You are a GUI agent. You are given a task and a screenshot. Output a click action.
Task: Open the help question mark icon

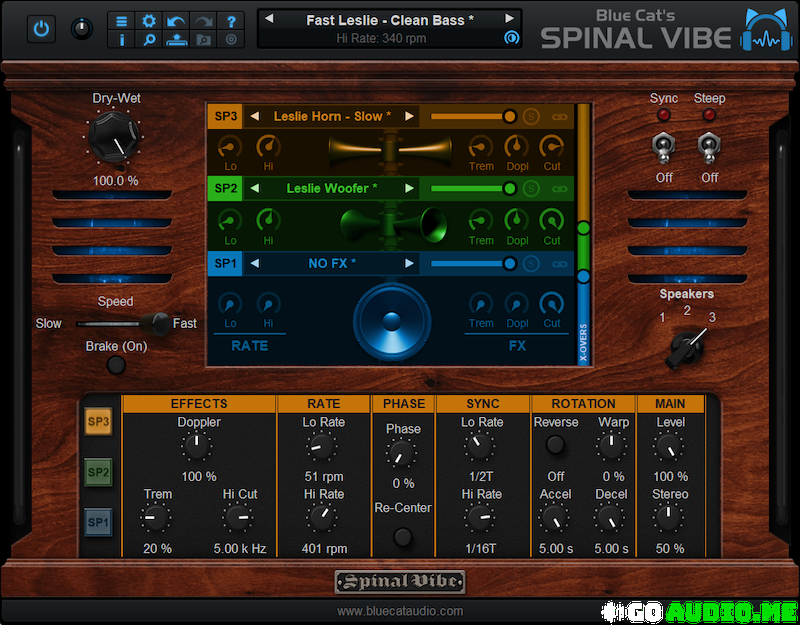click(x=231, y=21)
